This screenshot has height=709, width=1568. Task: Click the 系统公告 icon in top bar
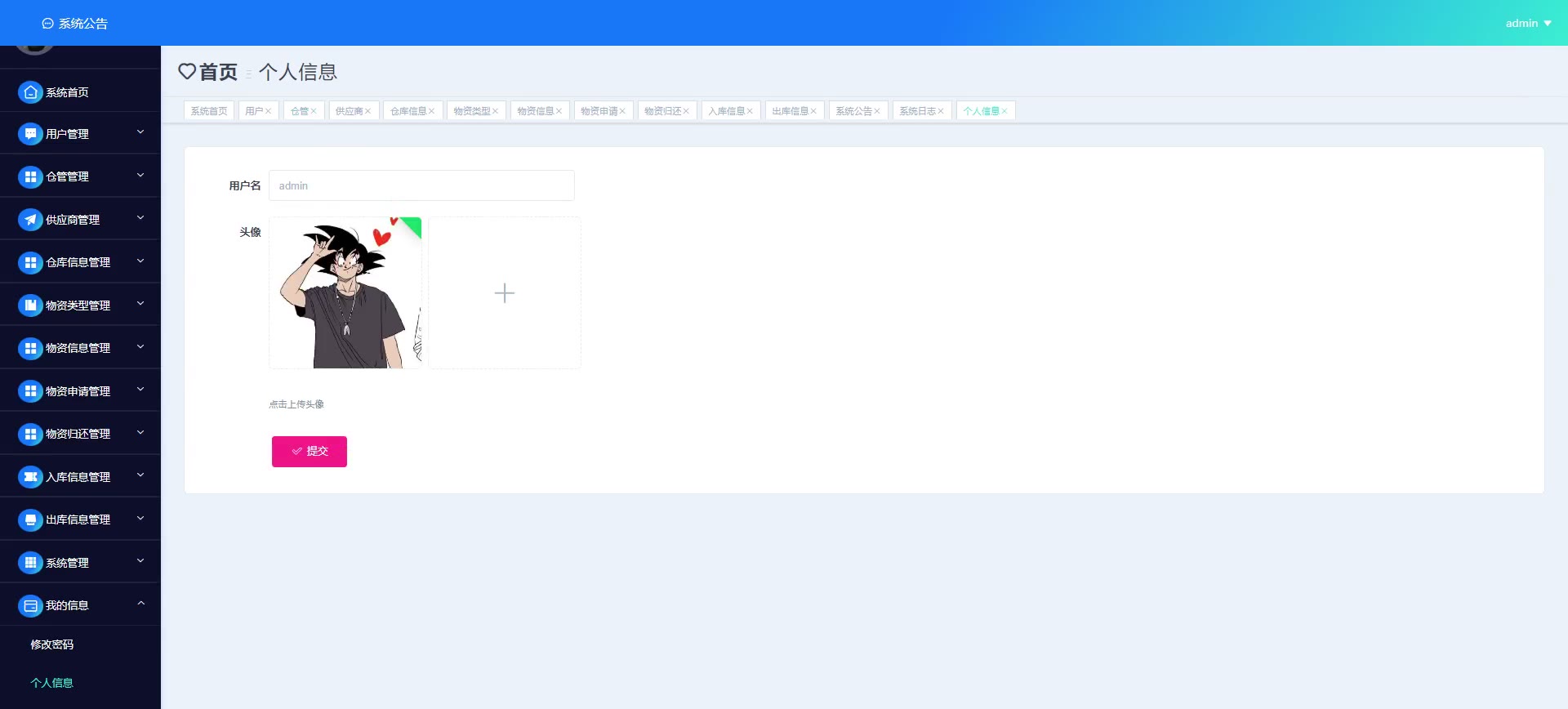(47, 24)
